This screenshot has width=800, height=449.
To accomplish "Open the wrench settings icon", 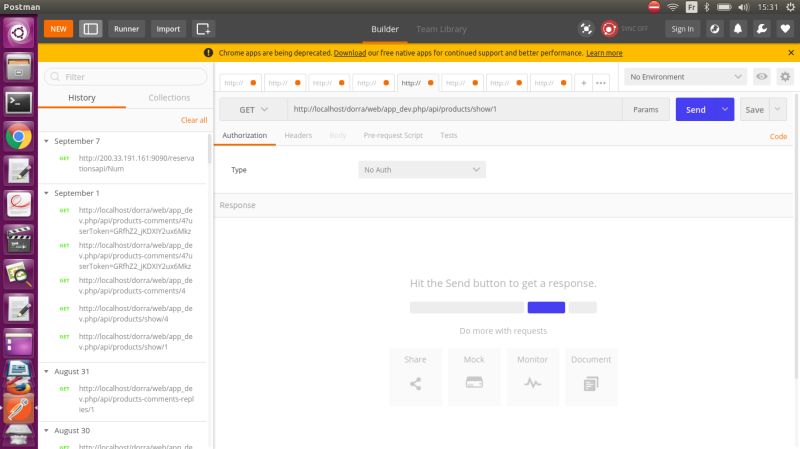I will [762, 29].
